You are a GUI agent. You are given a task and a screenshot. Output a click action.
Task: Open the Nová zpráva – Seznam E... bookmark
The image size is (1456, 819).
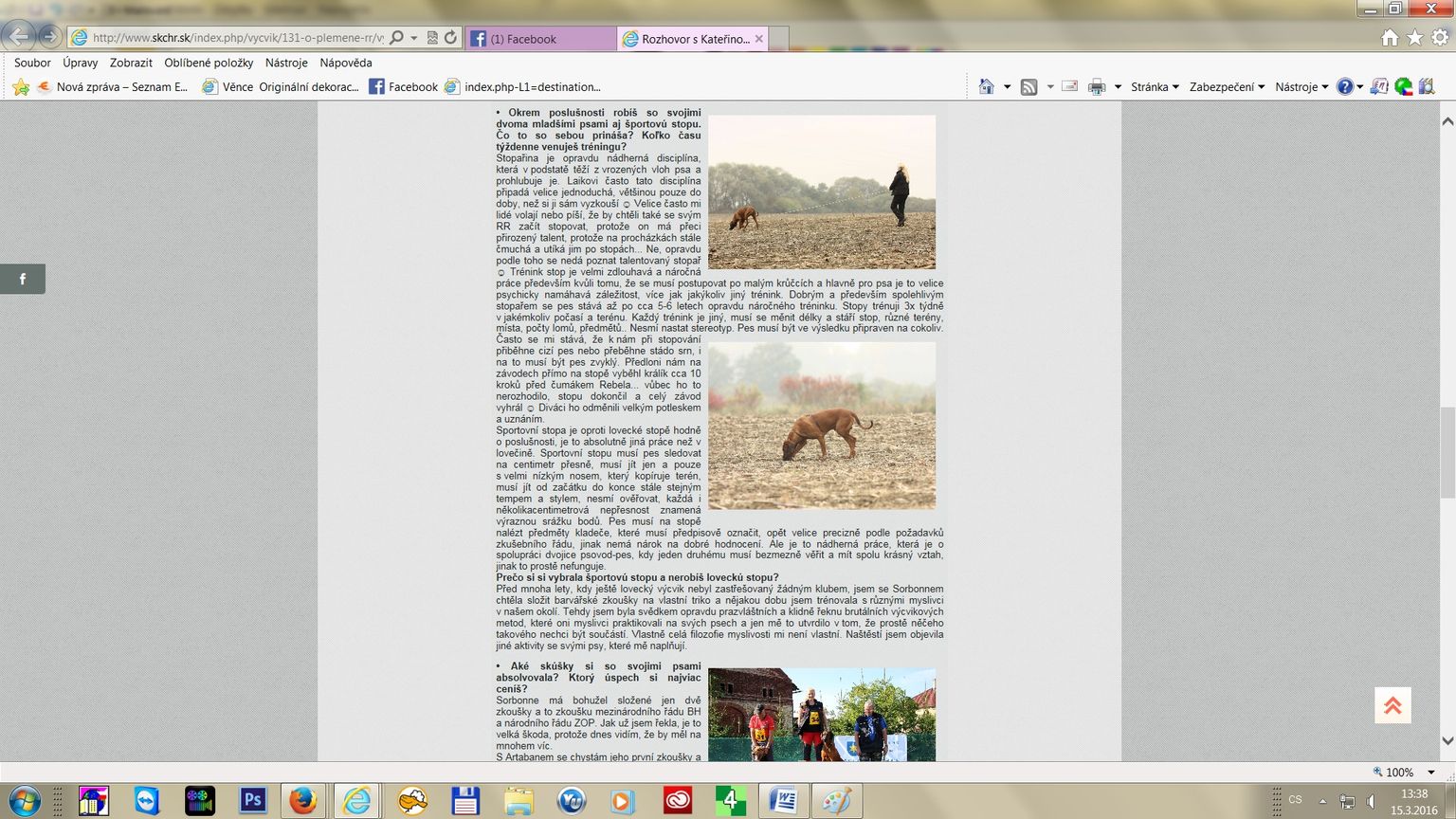pyautogui.click(x=113, y=87)
